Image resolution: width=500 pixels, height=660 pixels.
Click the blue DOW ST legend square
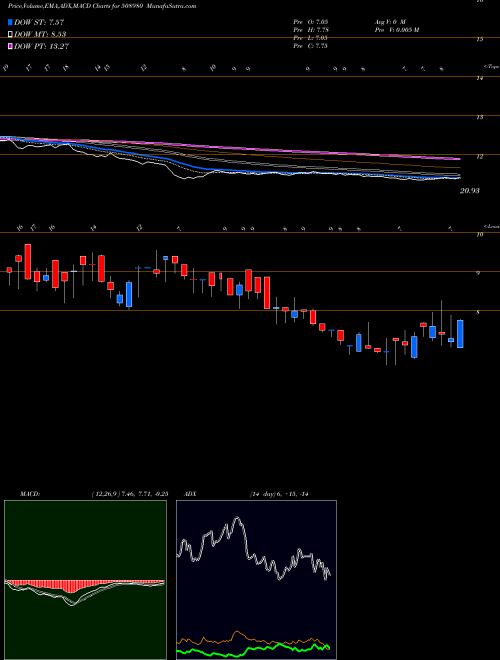(10, 22)
